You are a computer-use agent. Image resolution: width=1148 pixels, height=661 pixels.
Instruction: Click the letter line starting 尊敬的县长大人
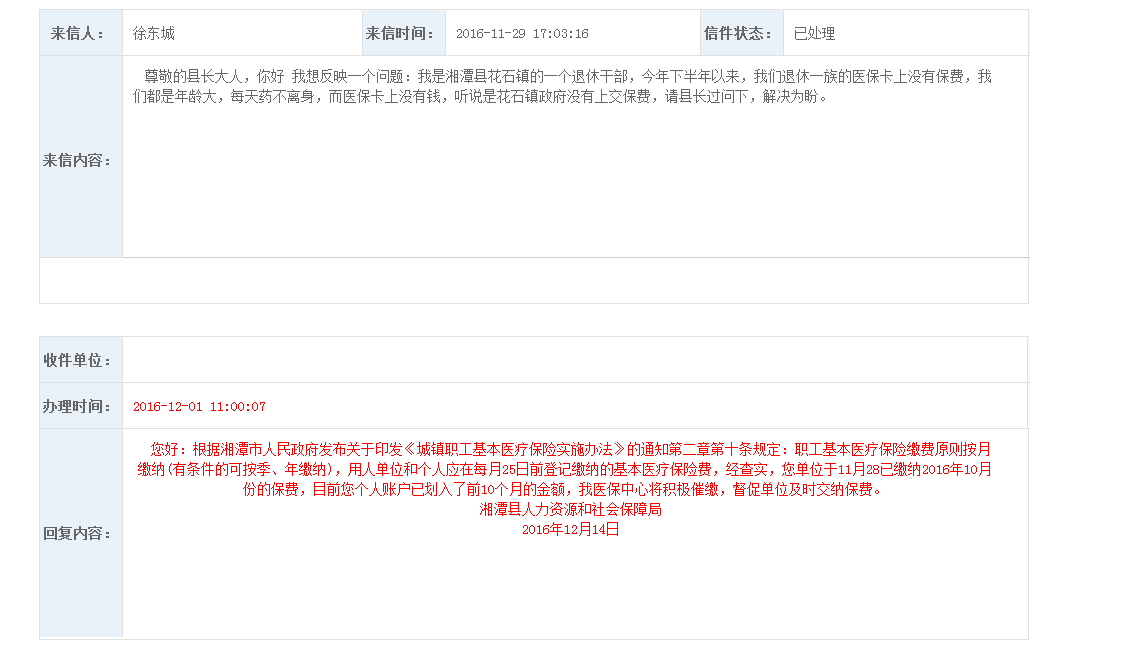pos(567,77)
